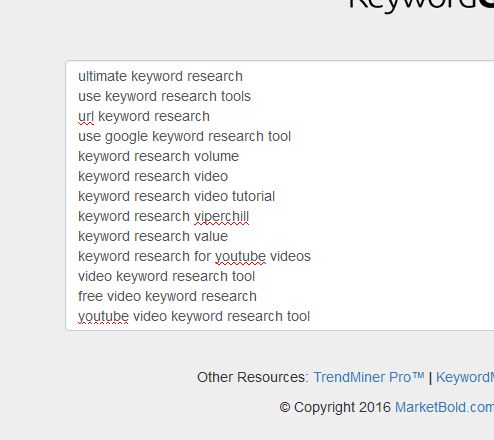
Task: Click the 'use keyword research tools' line
Action: pos(164,96)
